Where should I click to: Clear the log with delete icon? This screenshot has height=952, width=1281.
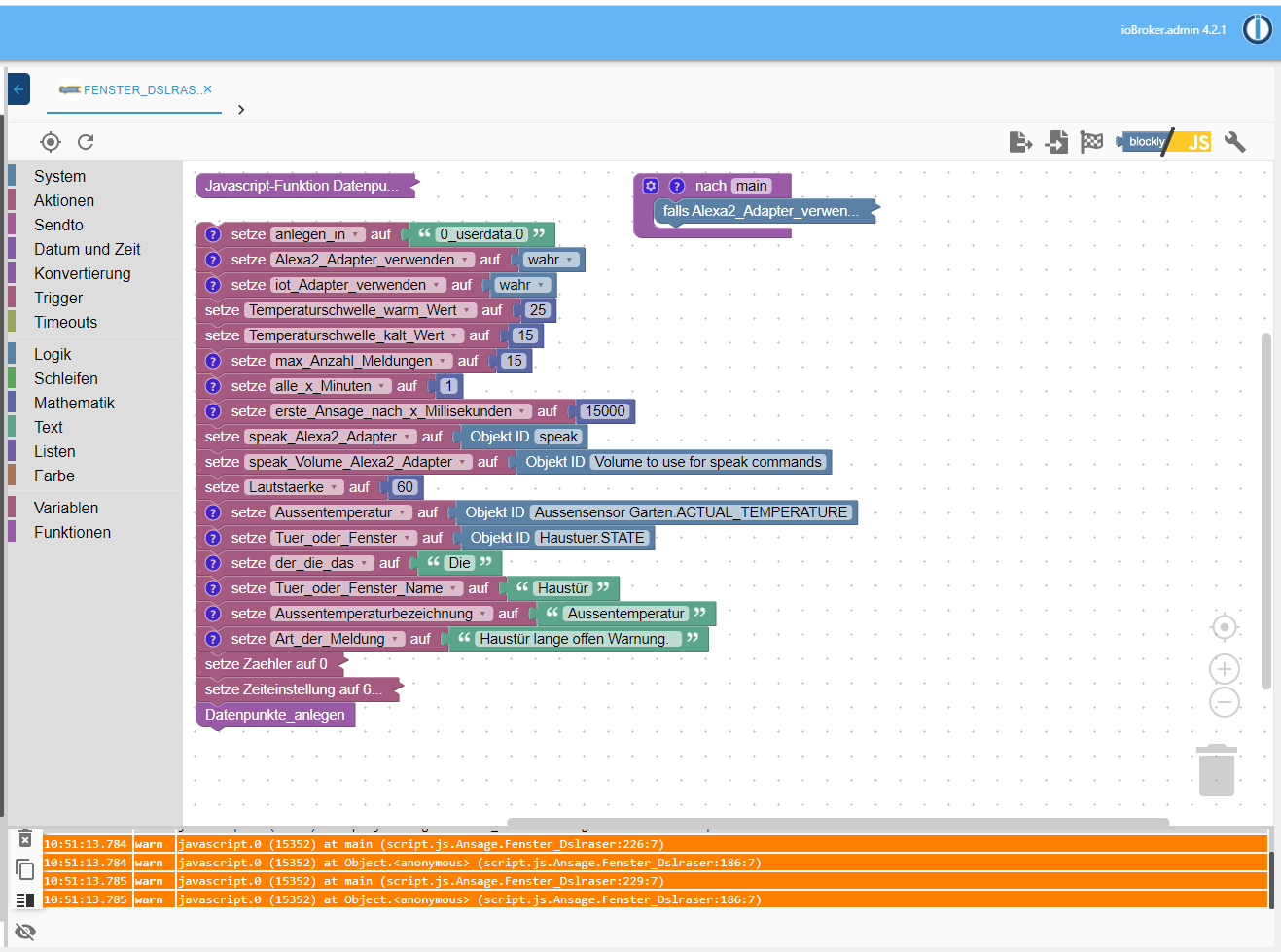25,839
